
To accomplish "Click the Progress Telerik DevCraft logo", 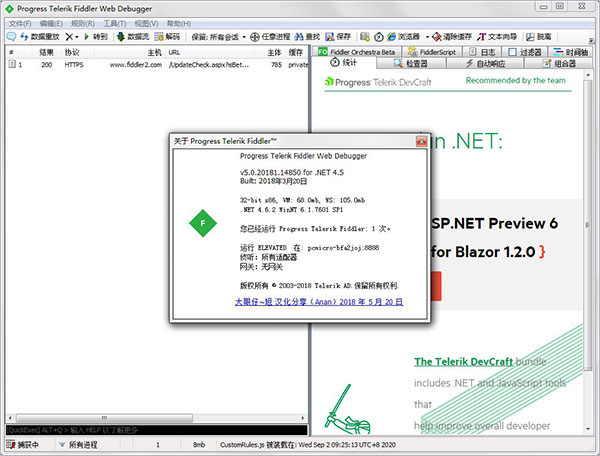I will pos(378,82).
